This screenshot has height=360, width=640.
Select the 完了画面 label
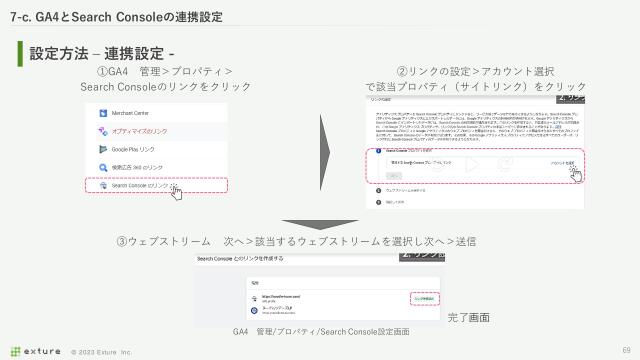click(x=469, y=317)
